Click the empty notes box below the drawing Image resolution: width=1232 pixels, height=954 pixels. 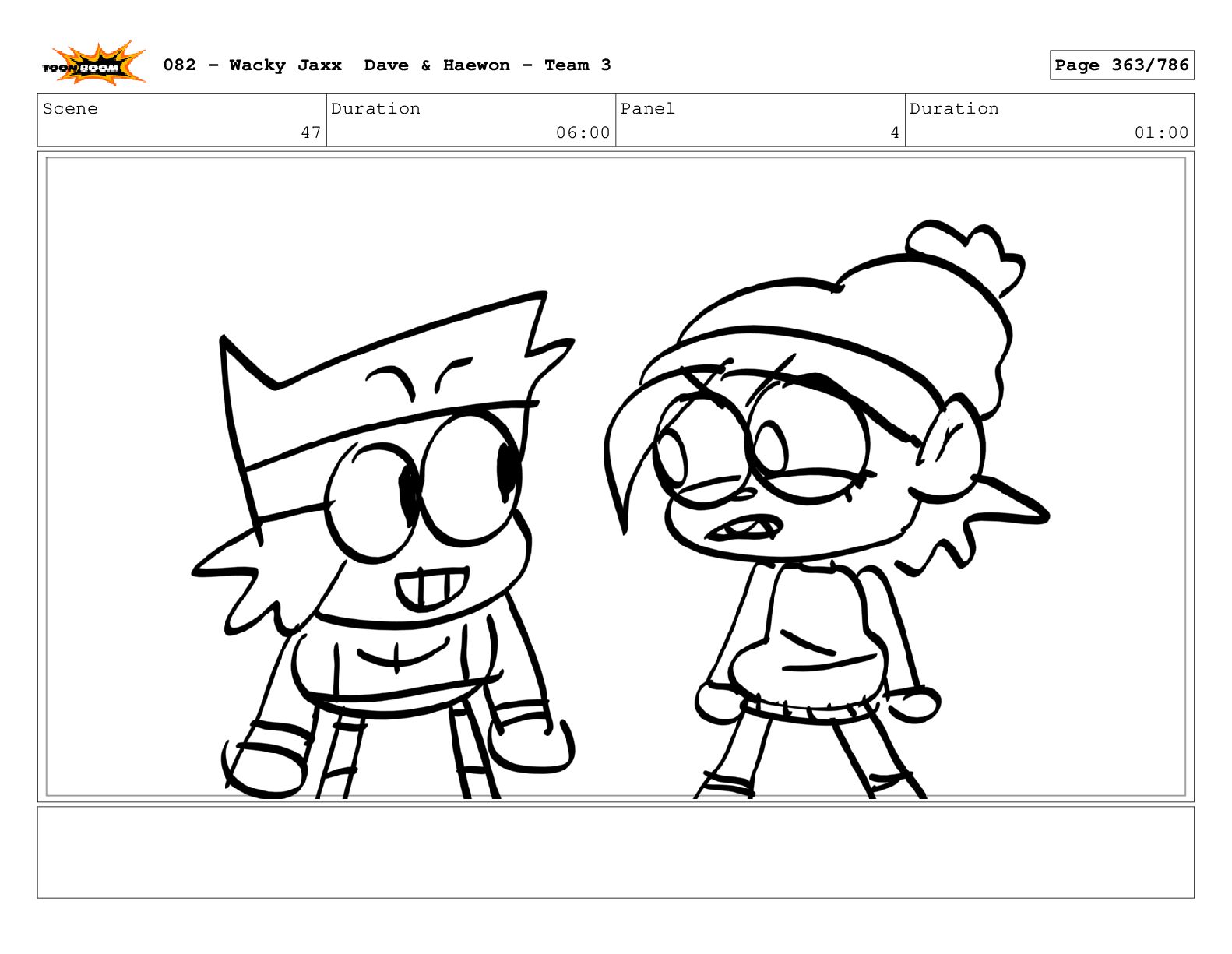[615, 852]
